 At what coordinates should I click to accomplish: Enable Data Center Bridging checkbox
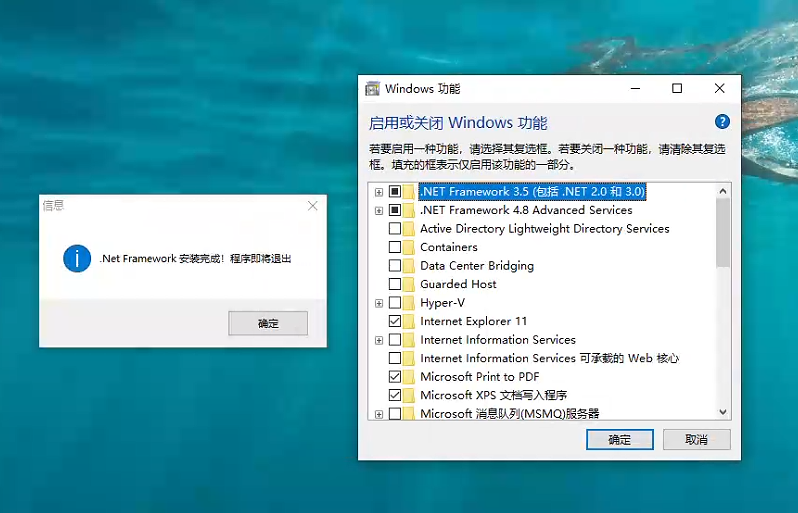tap(395, 265)
